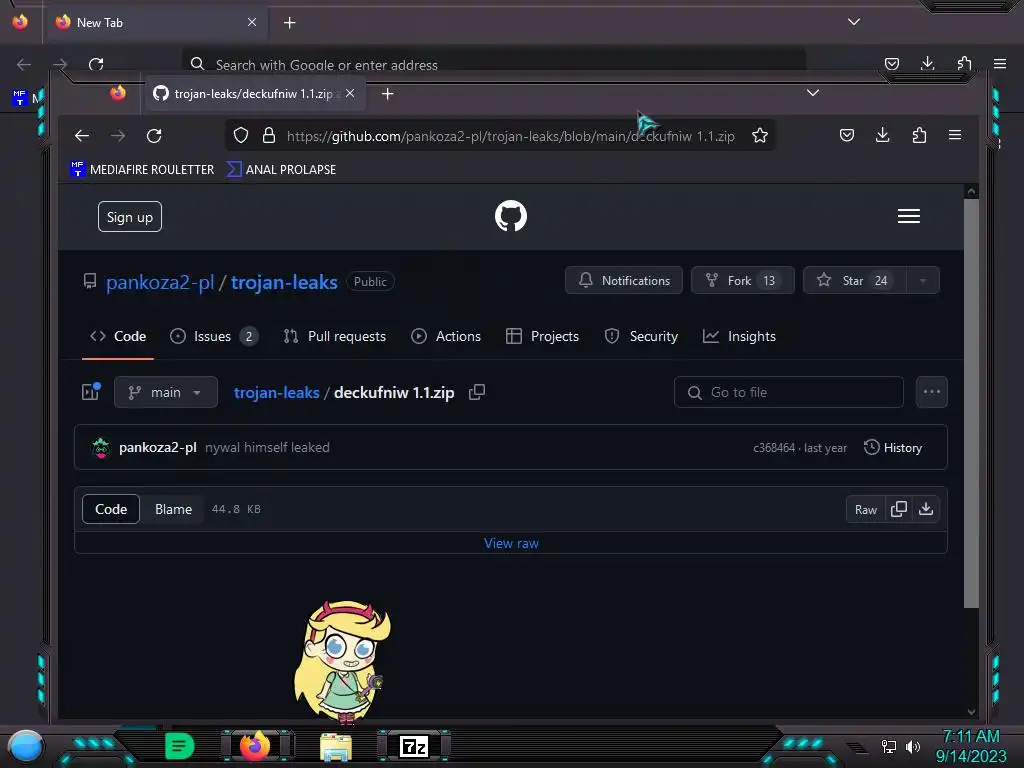This screenshot has width=1024, height=768.
Task: List all tabs in front window
Action: (x=812, y=93)
